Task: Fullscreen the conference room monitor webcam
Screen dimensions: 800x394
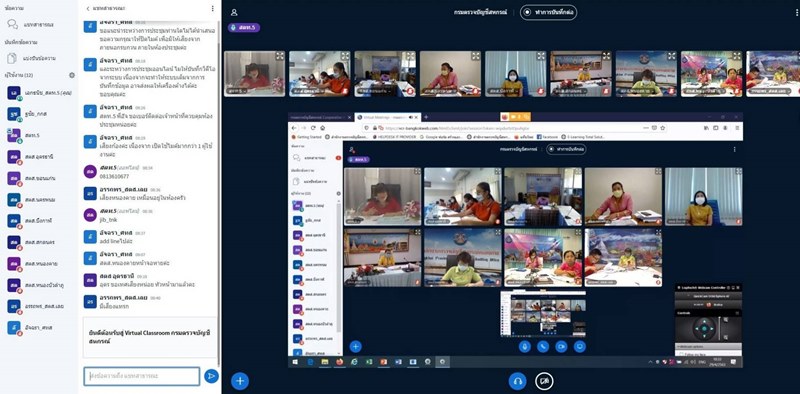Action: coord(411,56)
